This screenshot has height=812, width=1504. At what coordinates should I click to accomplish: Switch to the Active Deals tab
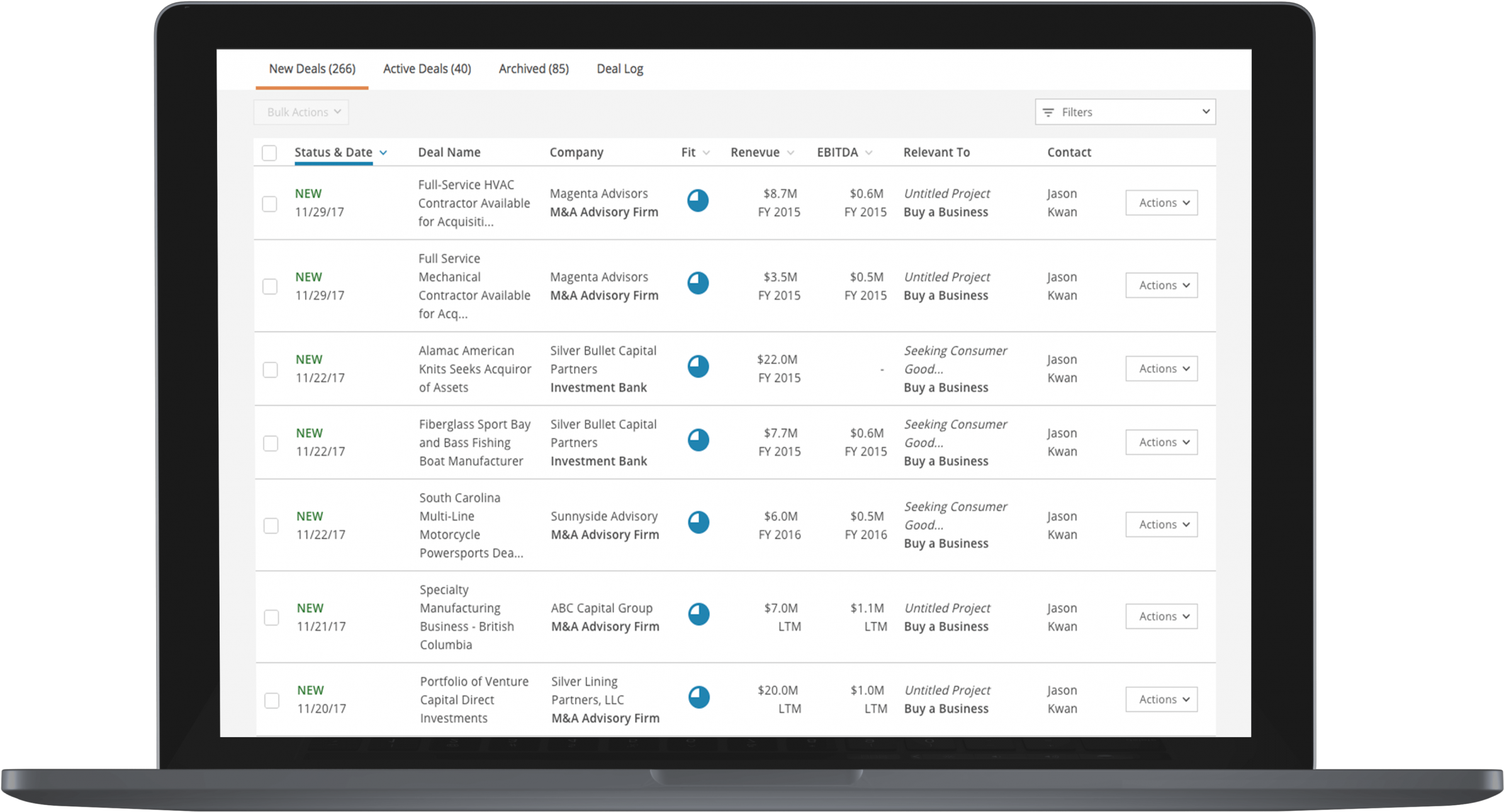[427, 69]
